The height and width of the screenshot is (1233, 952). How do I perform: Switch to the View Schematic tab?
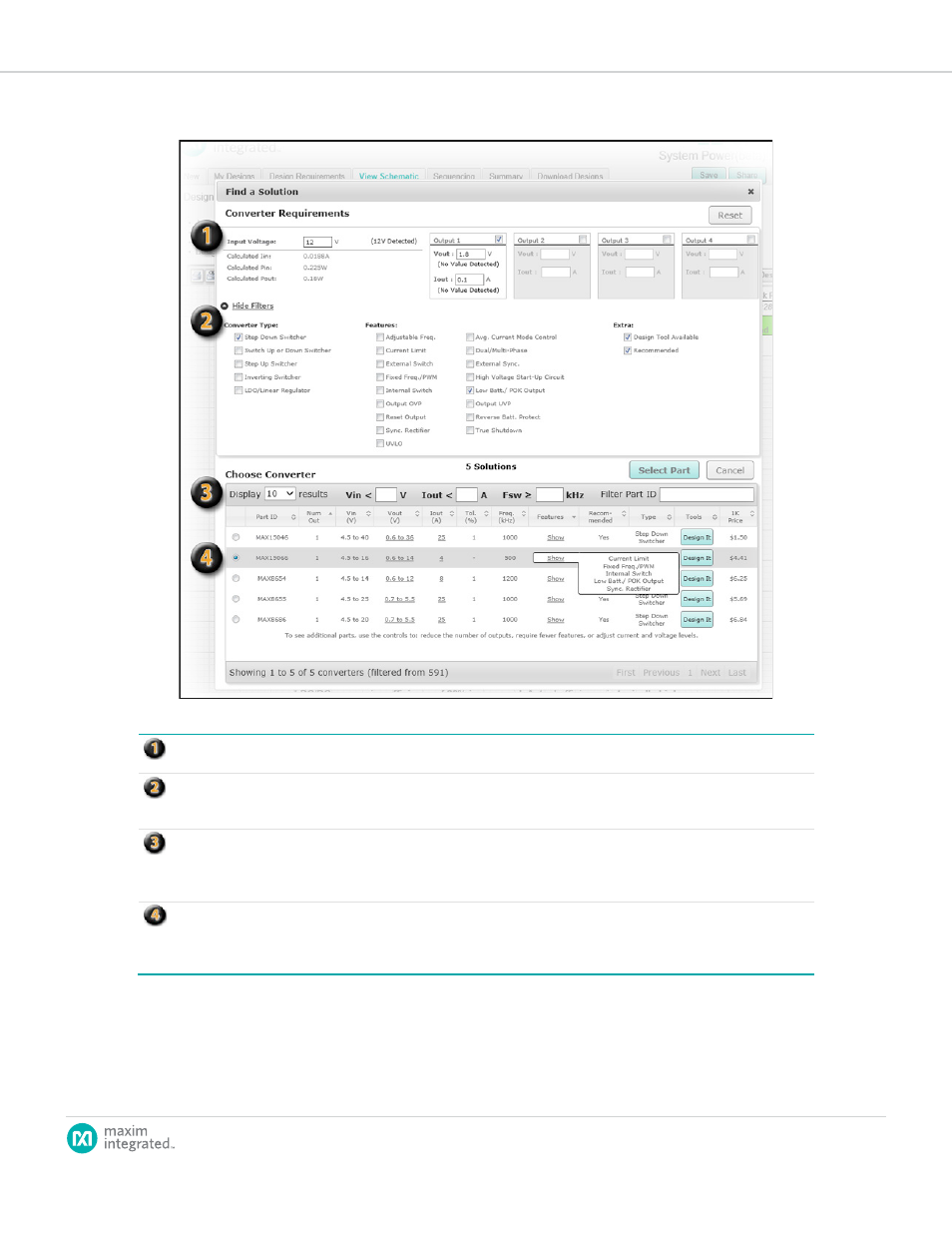[389, 176]
